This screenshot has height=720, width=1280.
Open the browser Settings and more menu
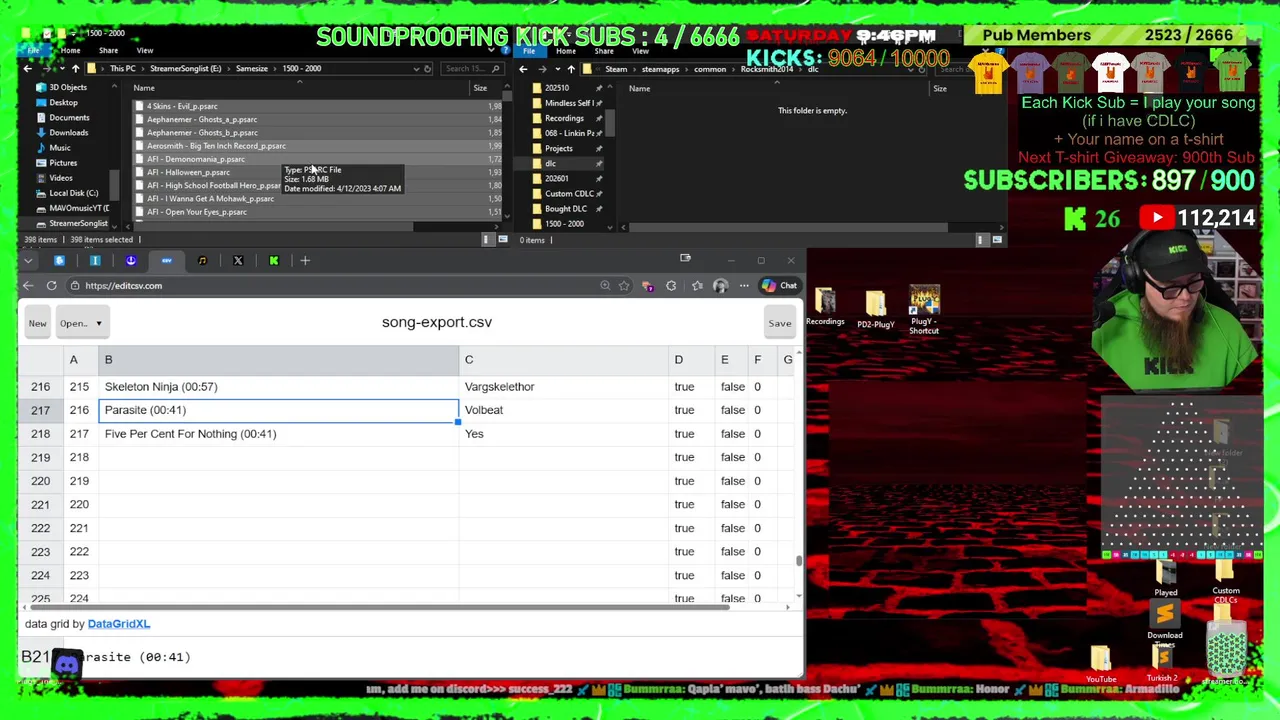[x=744, y=286]
